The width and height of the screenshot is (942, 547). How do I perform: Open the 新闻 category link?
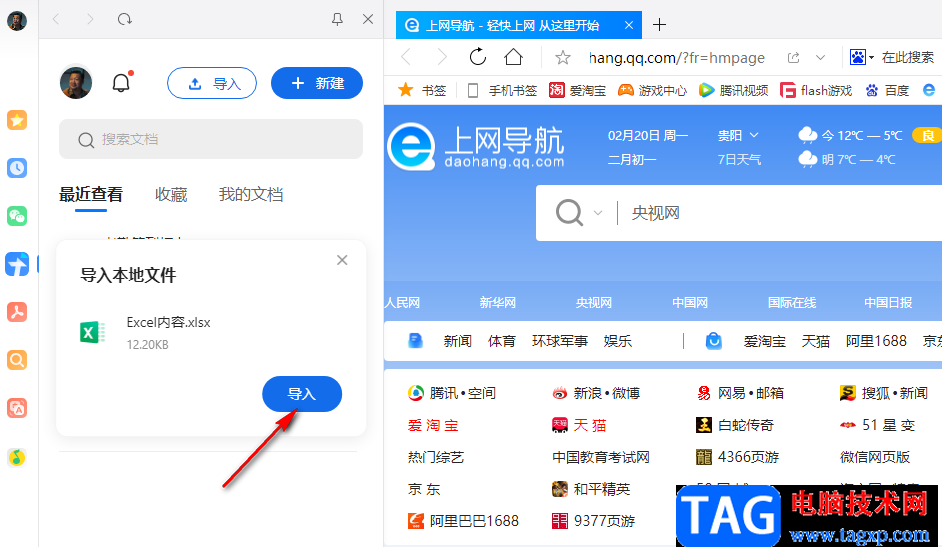coord(457,341)
